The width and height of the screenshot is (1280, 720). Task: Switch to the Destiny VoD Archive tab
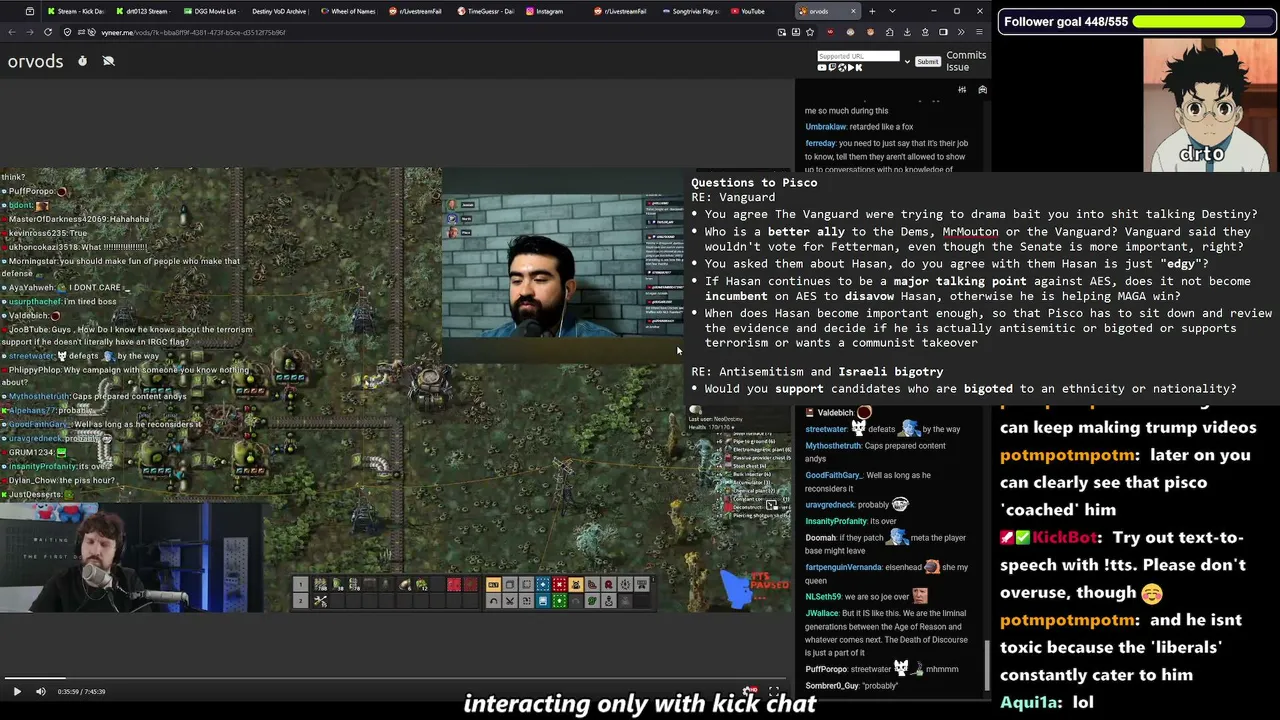pyautogui.click(x=278, y=11)
